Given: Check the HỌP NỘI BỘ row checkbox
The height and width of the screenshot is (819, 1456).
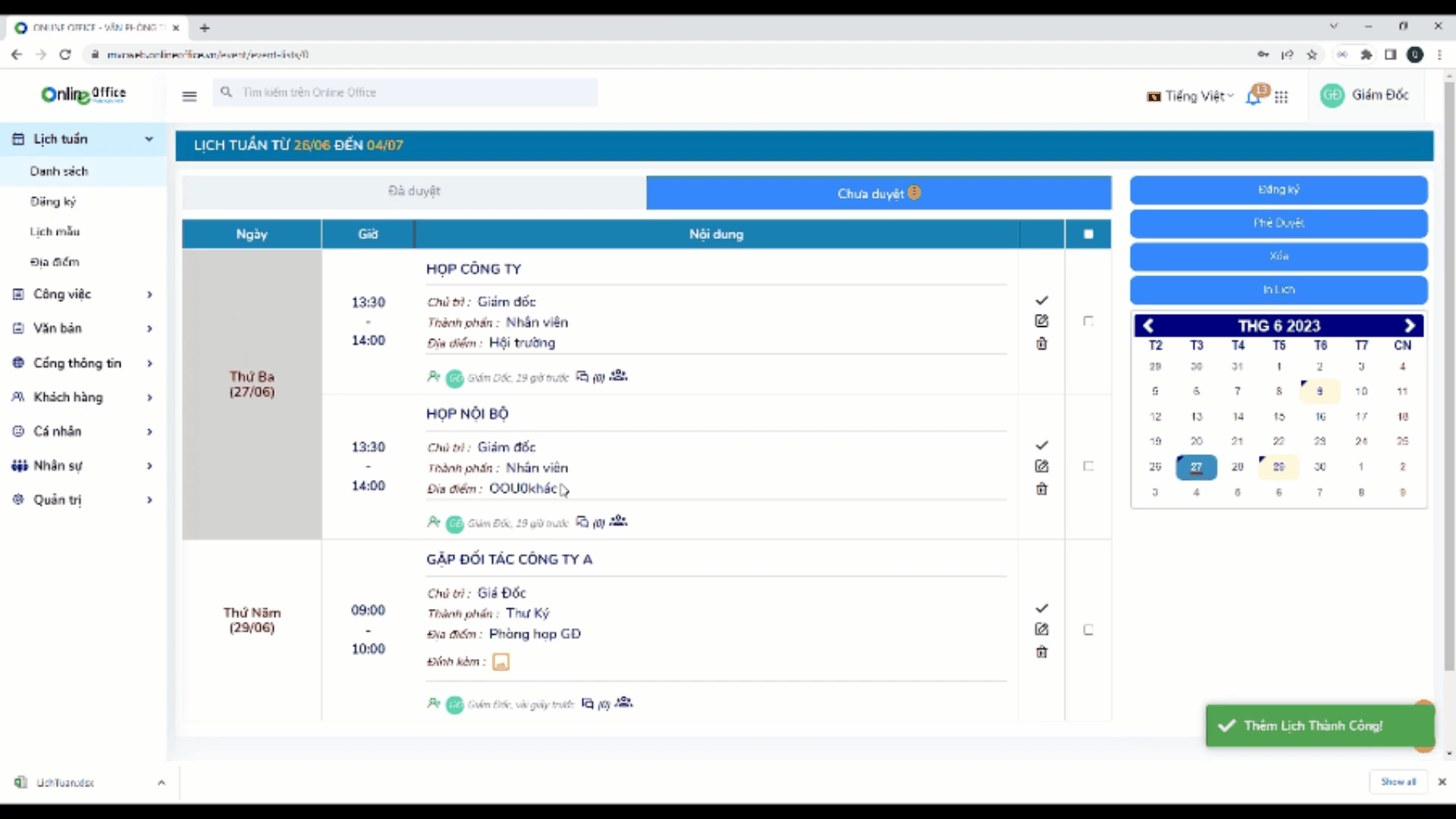Looking at the screenshot, I should [1088, 466].
